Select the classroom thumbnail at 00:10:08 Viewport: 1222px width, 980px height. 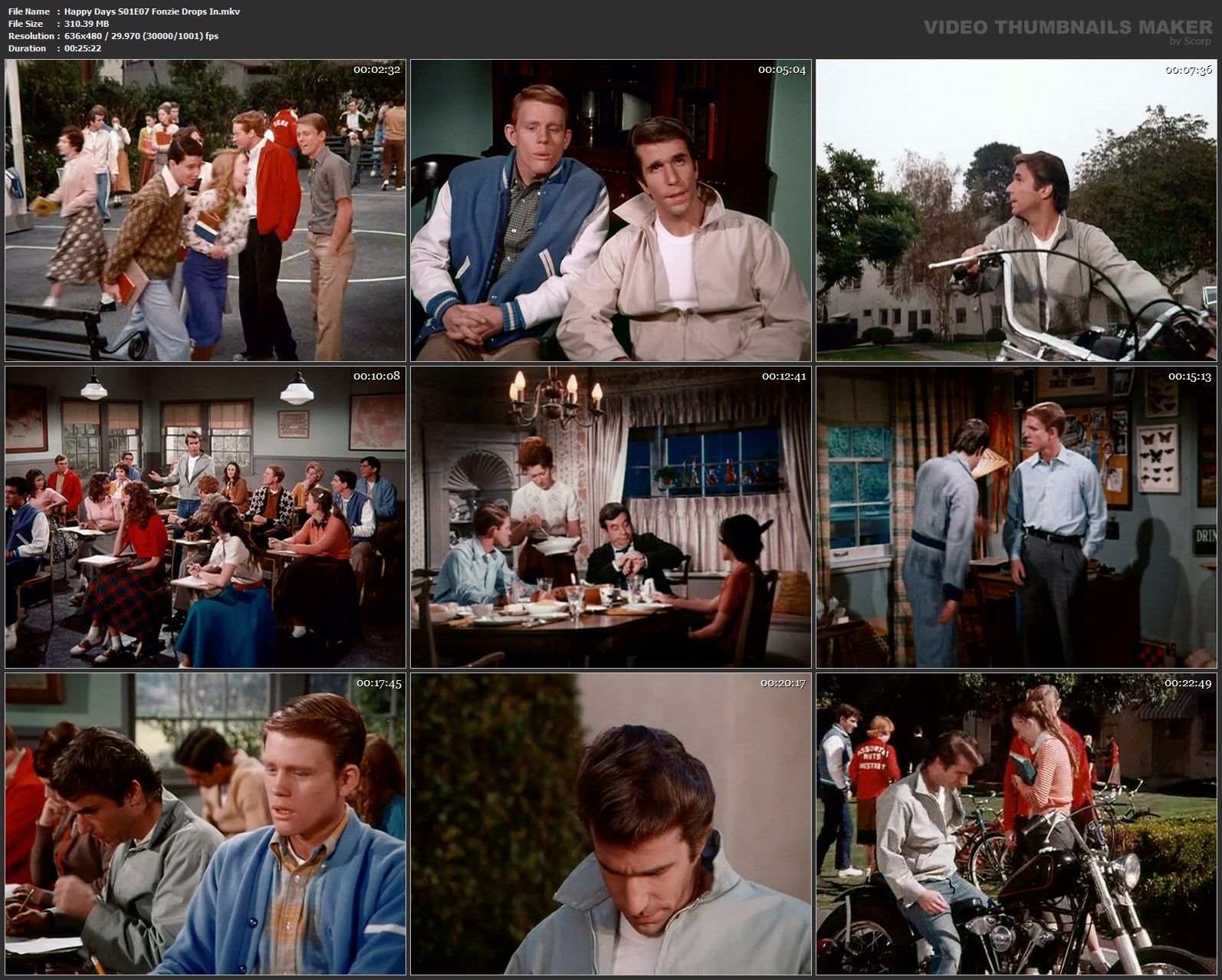205,517
